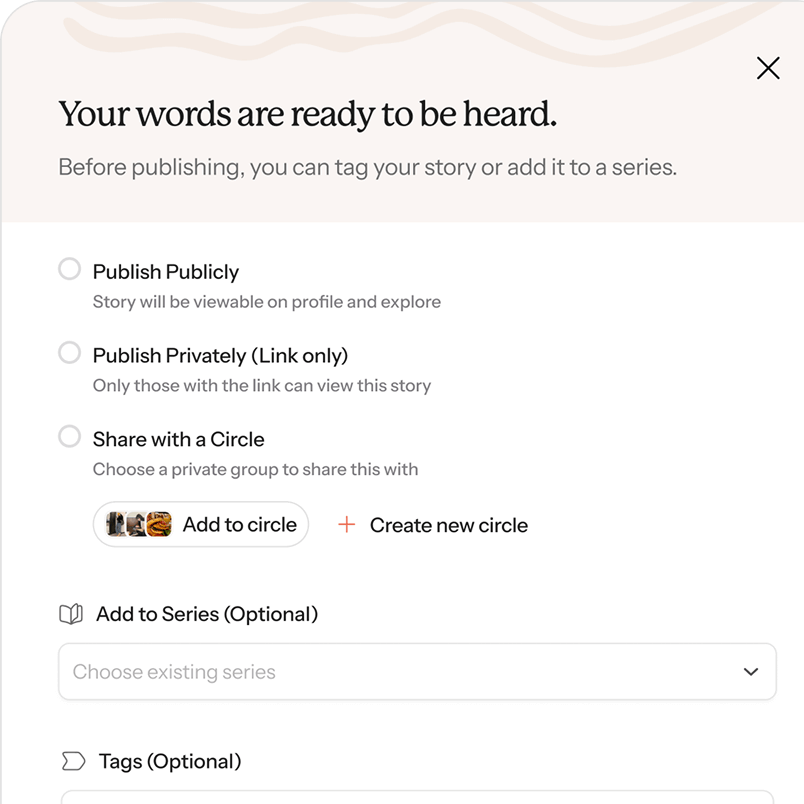Click the Publish Publicly label text
This screenshot has width=804, height=804.
click(x=166, y=272)
